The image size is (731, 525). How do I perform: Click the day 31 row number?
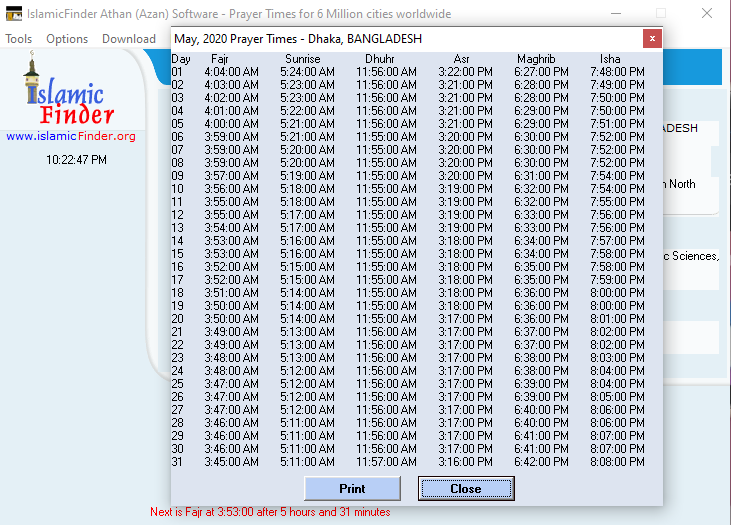[x=177, y=462]
